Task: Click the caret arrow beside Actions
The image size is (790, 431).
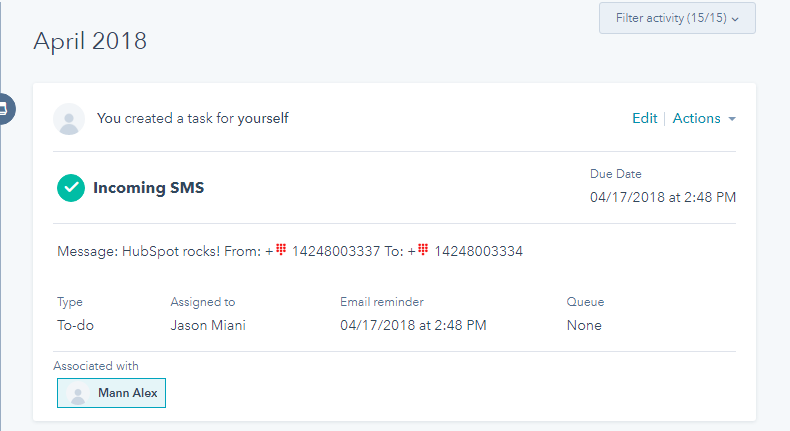Action: click(732, 119)
